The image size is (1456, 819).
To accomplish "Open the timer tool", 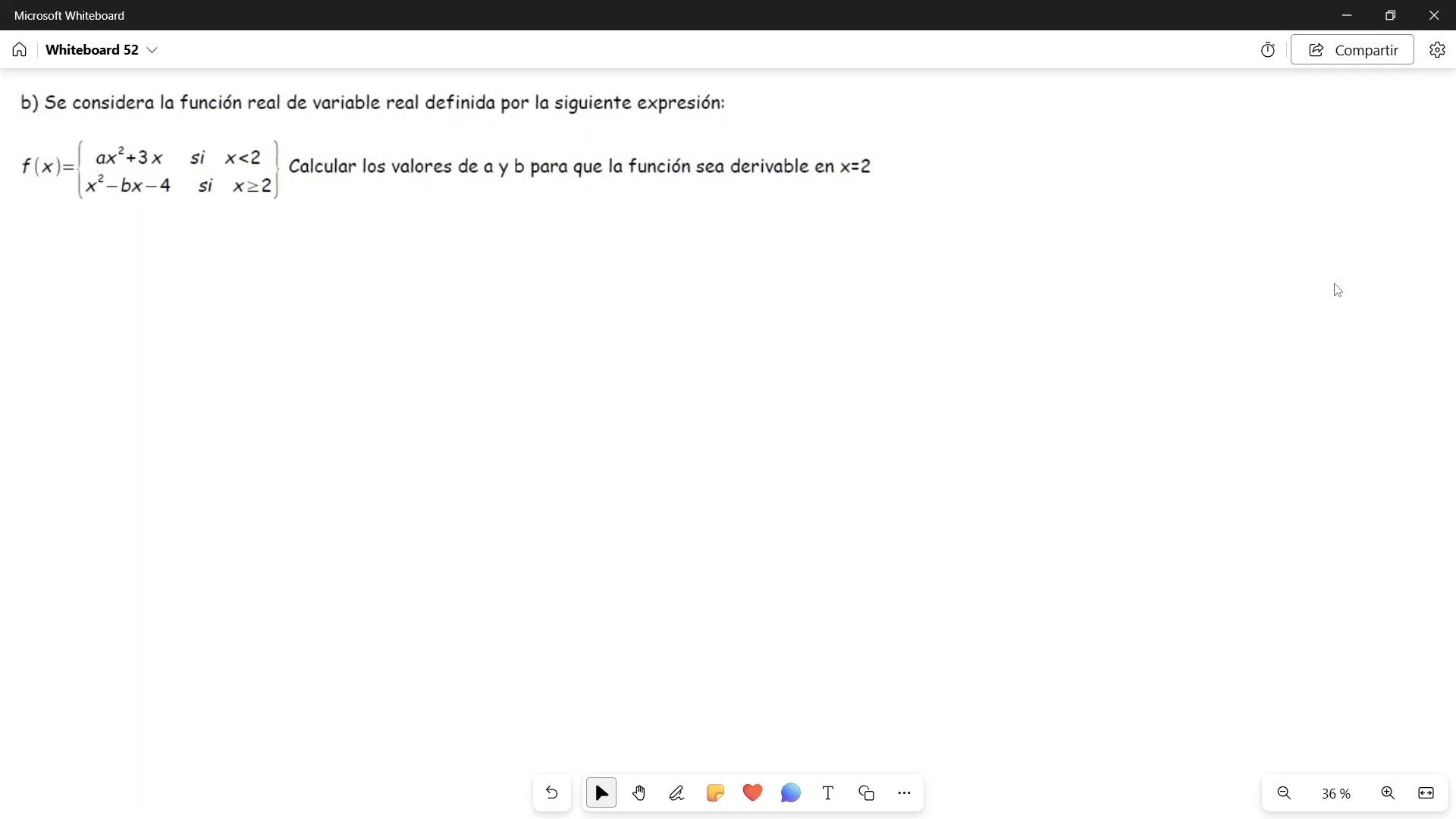I will (1268, 50).
